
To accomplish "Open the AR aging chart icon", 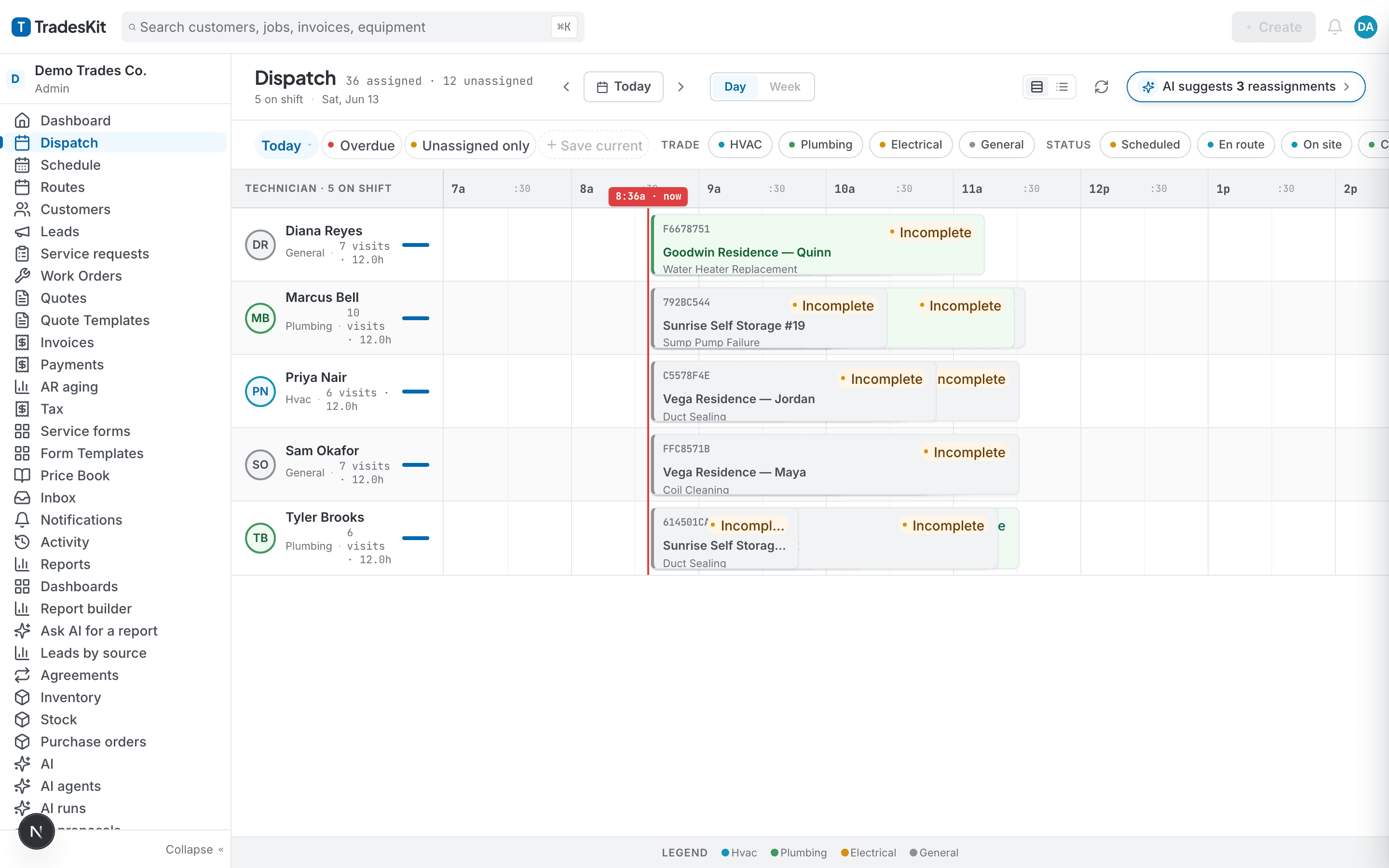I will 22,387.
